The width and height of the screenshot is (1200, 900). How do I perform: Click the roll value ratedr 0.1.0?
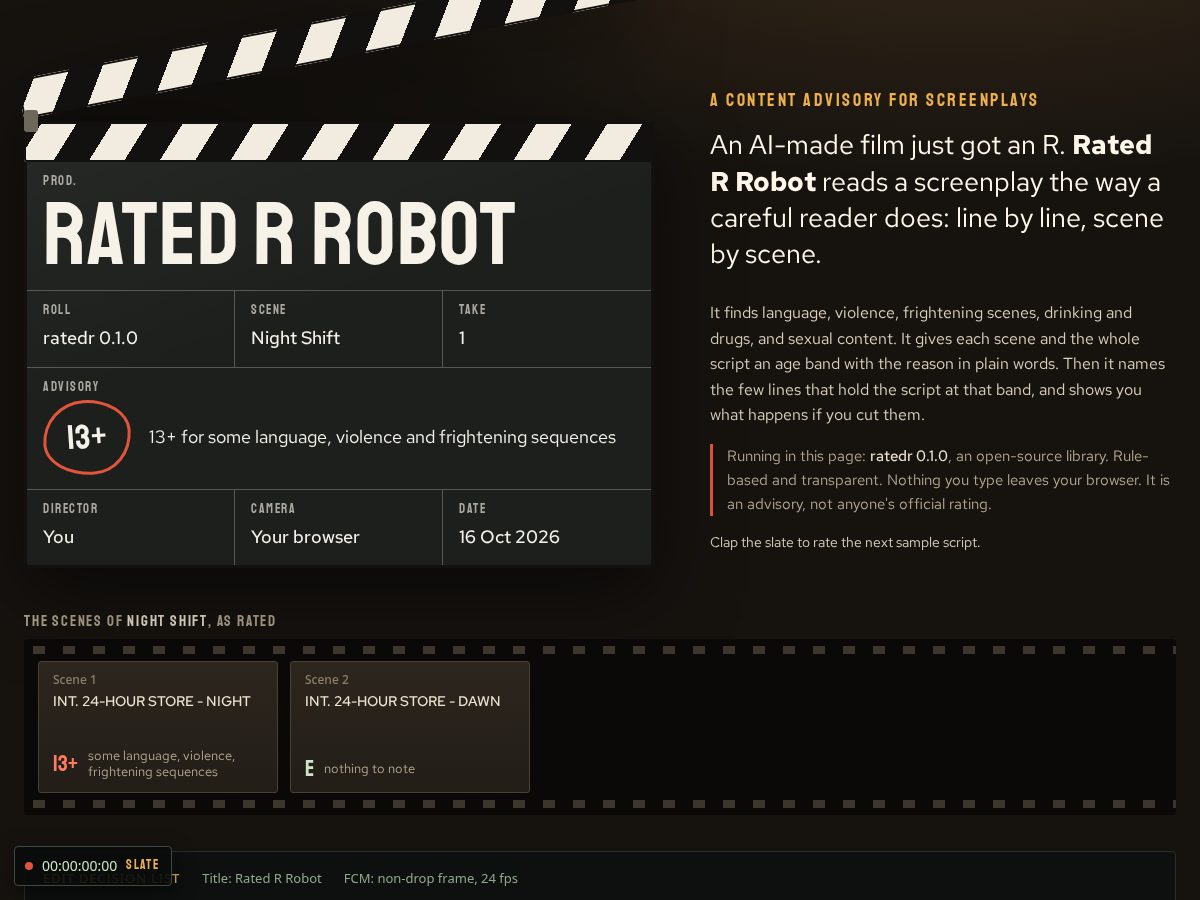90,338
